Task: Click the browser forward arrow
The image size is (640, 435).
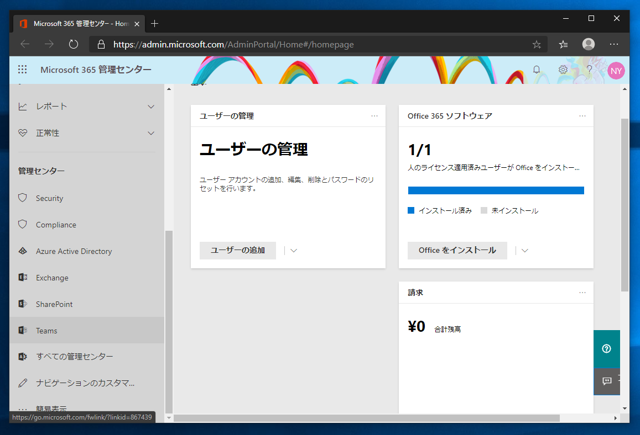Action: click(49, 44)
